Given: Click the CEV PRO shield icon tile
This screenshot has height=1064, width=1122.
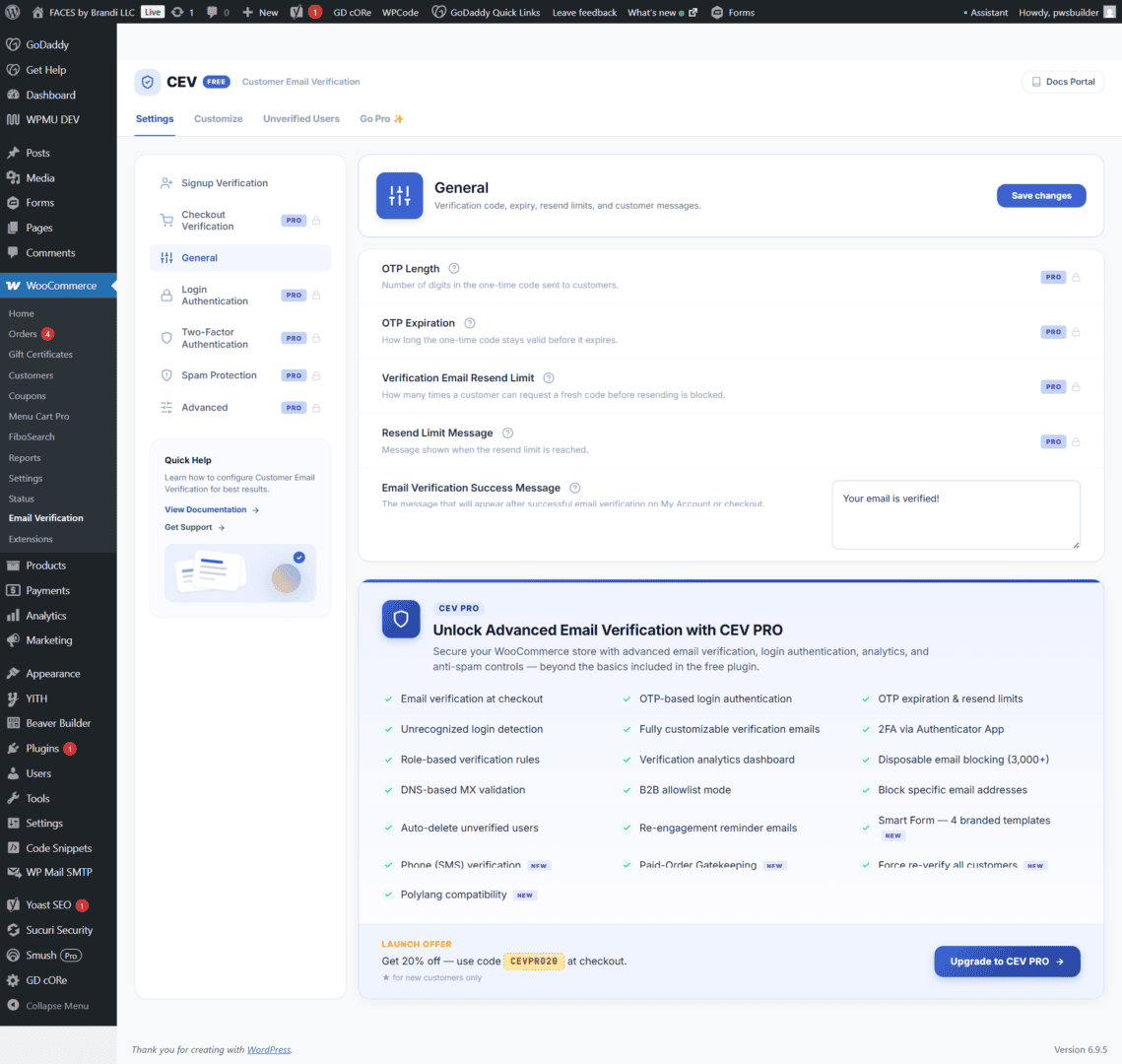Looking at the screenshot, I should 401,619.
